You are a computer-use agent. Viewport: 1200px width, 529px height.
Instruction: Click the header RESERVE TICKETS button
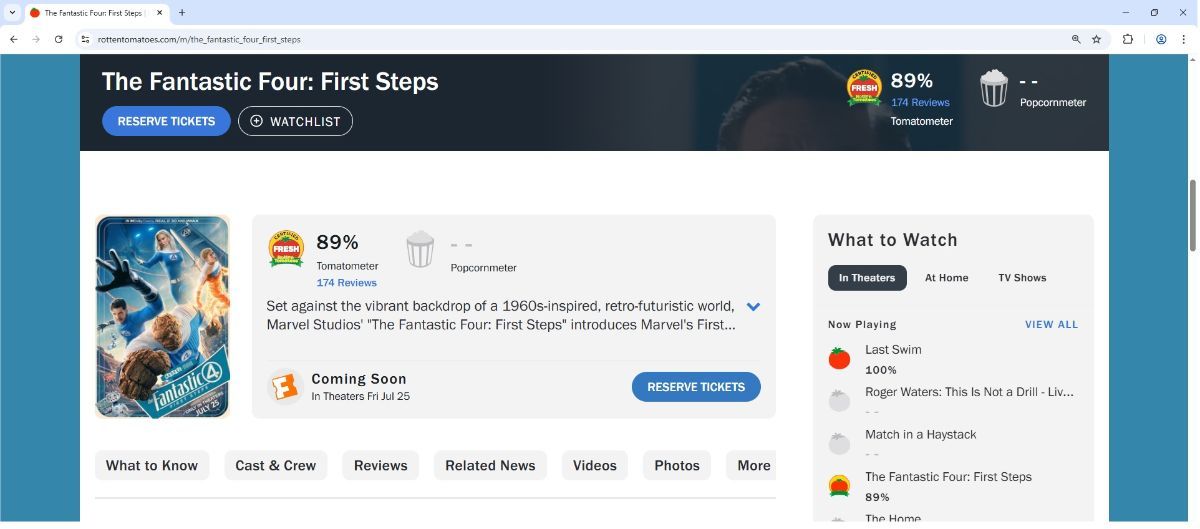point(166,121)
